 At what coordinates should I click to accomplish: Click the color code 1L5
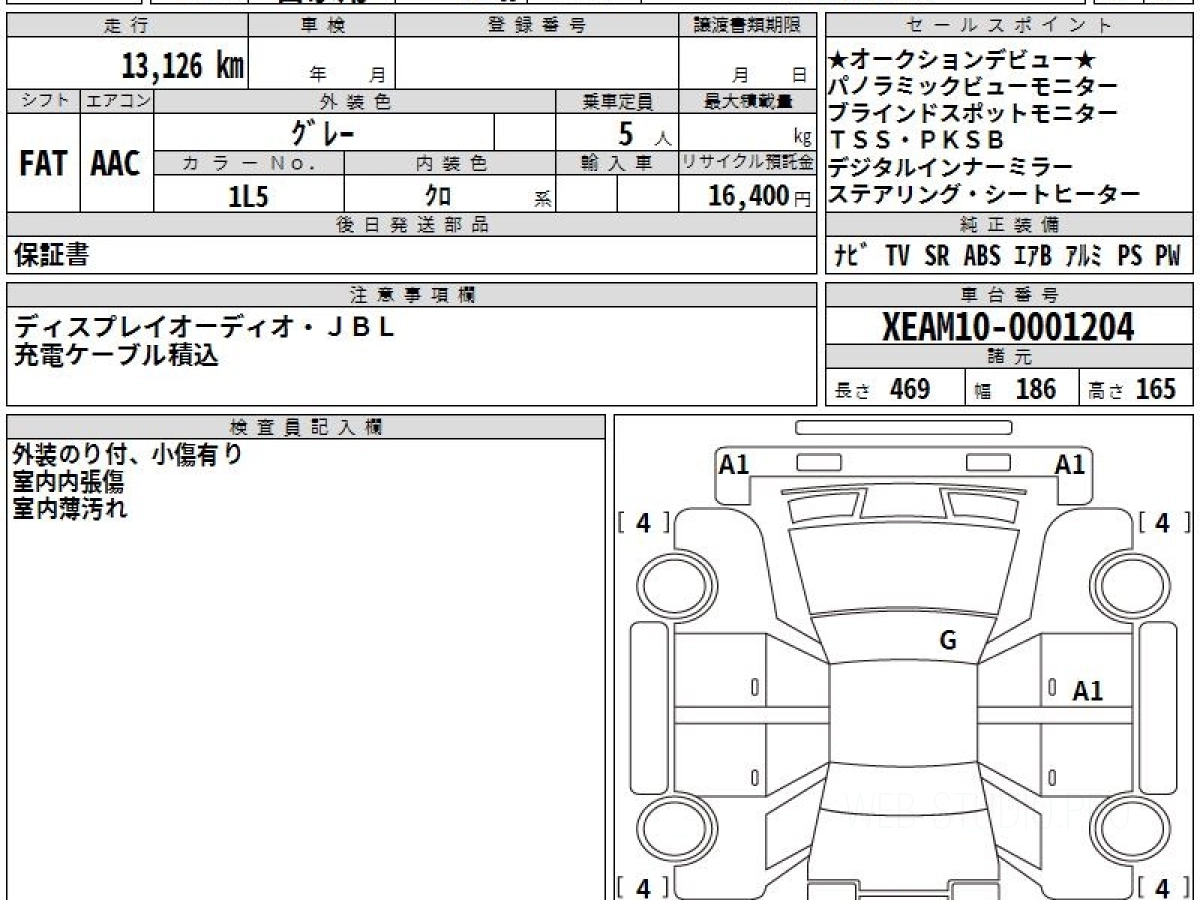tap(249, 196)
